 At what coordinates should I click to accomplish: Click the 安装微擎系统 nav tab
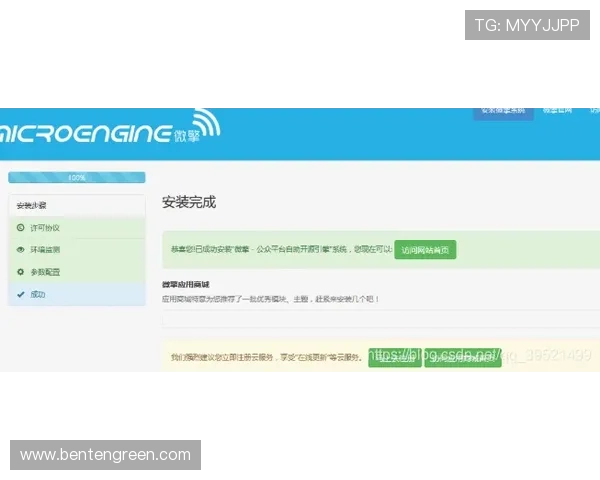503,113
